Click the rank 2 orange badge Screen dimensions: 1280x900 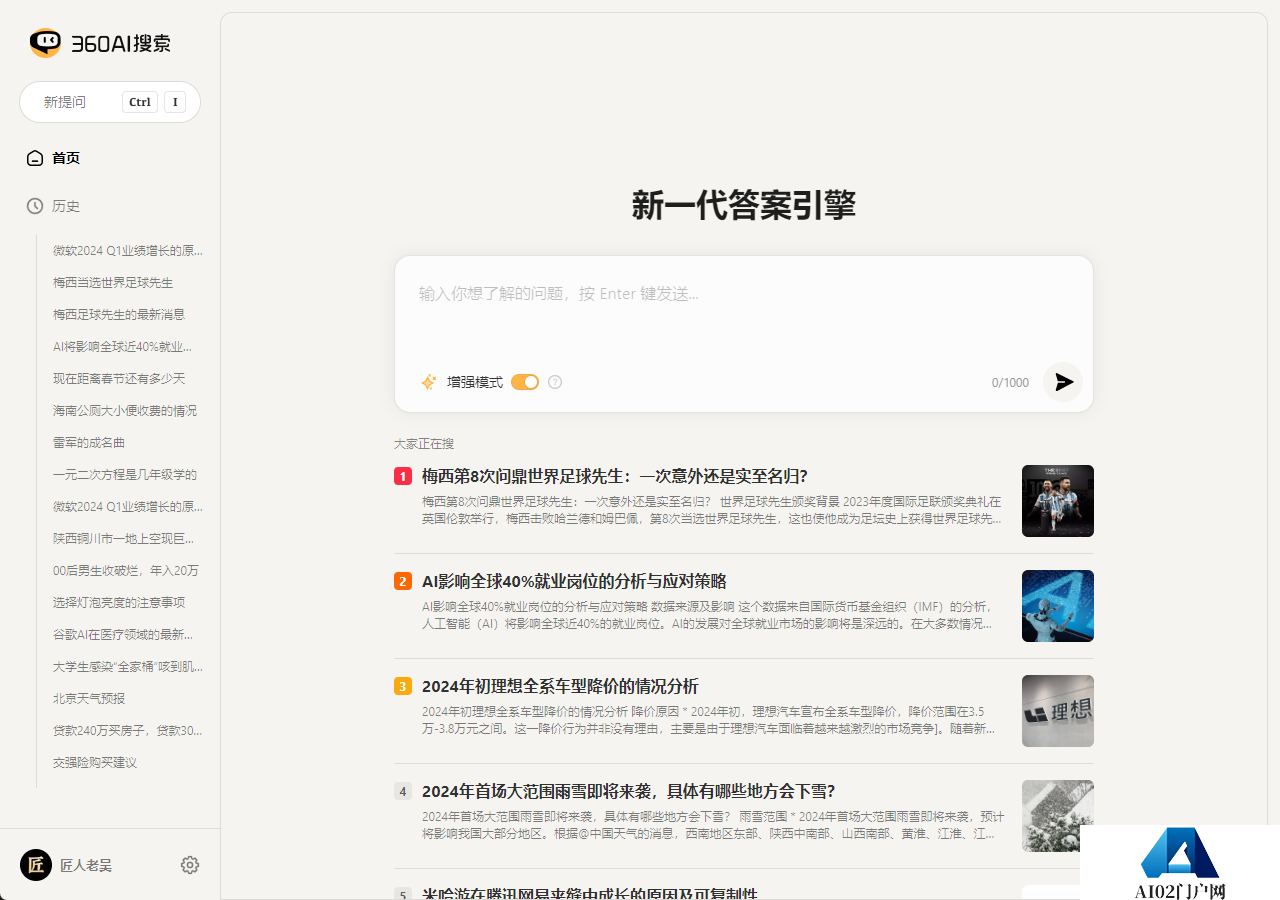pyautogui.click(x=403, y=581)
